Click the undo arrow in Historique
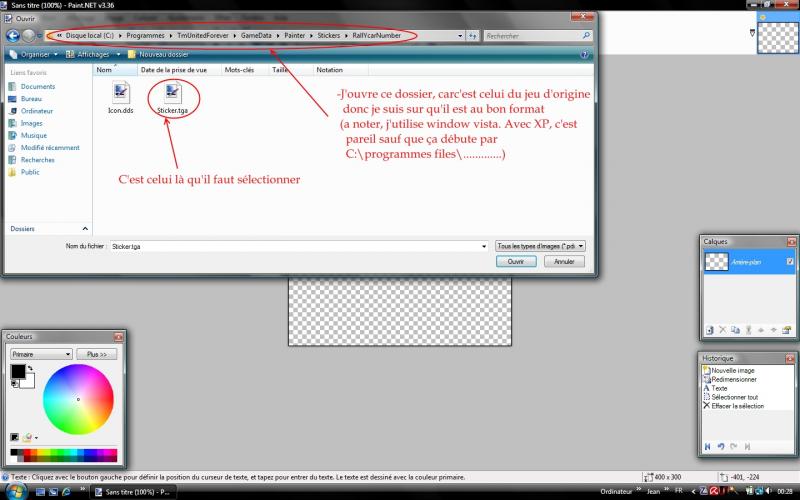Viewport: 800px width, 500px height. (x=721, y=446)
